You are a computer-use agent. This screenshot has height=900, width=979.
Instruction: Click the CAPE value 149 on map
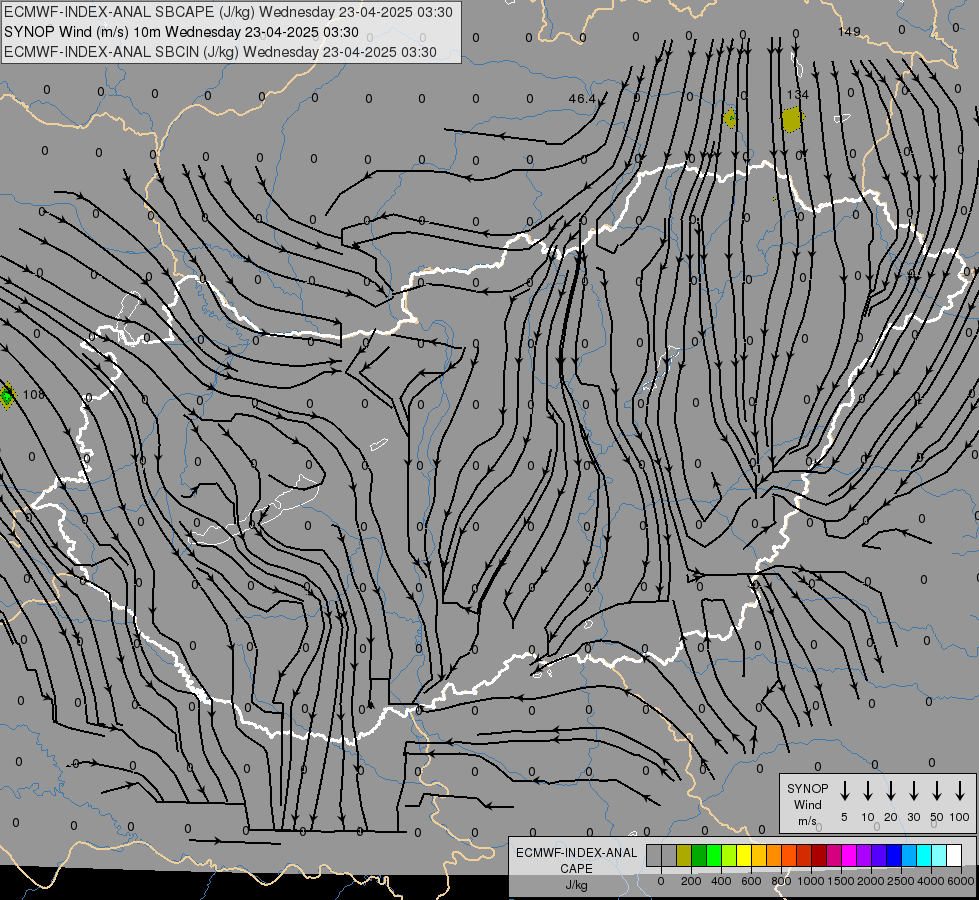(x=849, y=31)
